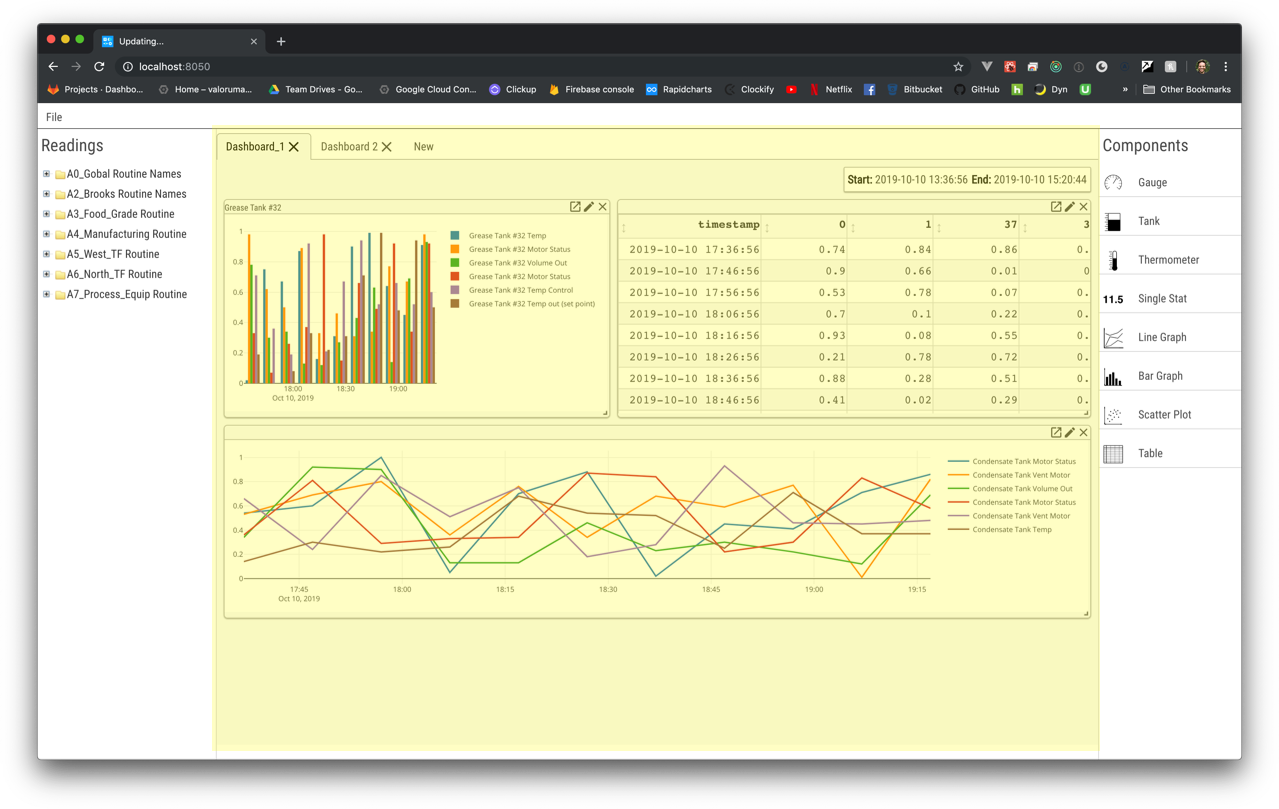Hide Grease Tank #32 Volume Out series
Image resolution: width=1279 pixels, height=809 pixels.
(517, 263)
